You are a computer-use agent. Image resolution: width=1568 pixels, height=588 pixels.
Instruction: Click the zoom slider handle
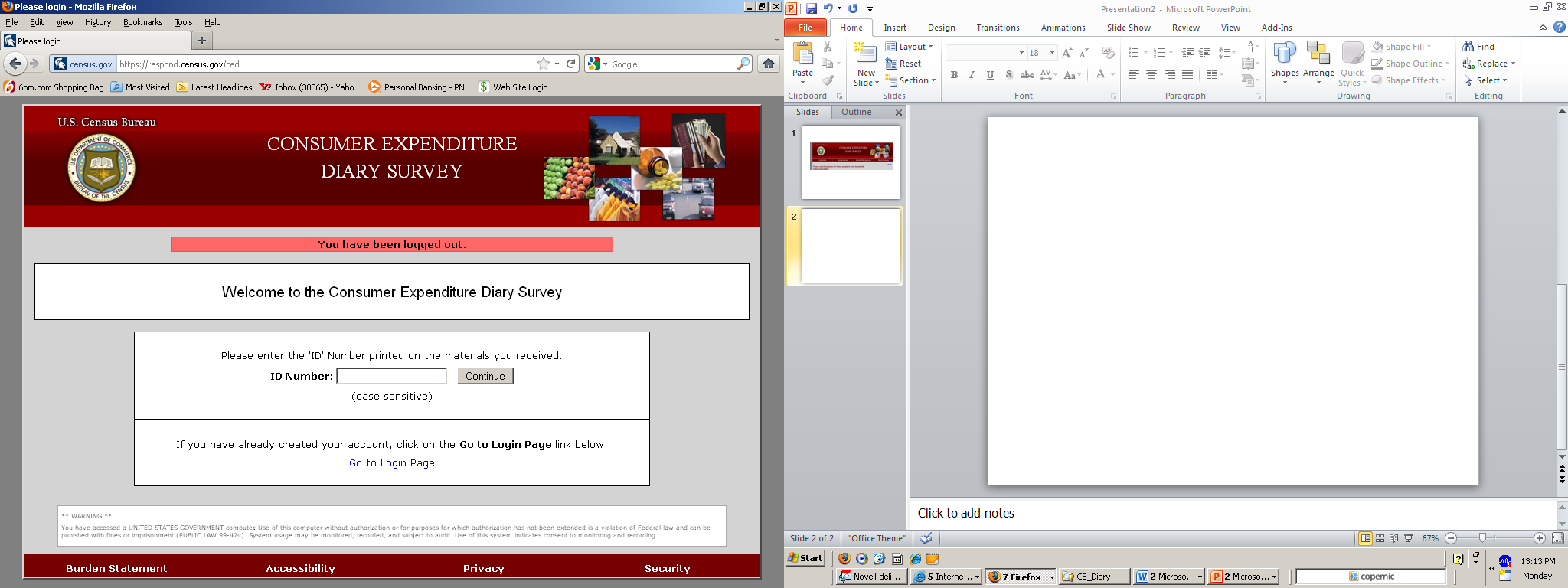coord(1482,538)
